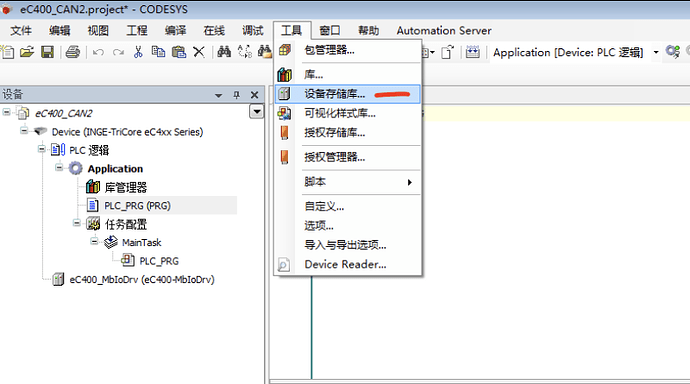Open the Automation Server menu
The height and width of the screenshot is (384, 690).
(x=444, y=30)
